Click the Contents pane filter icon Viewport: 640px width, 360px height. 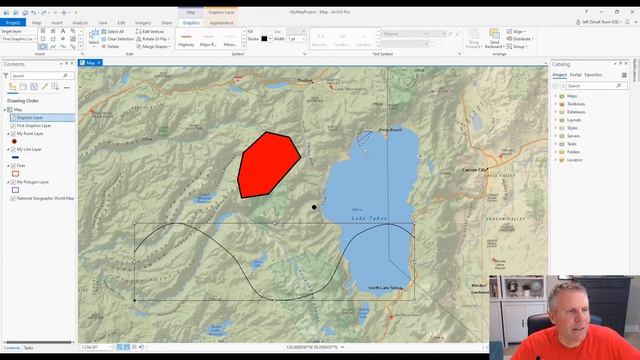(x=6, y=76)
